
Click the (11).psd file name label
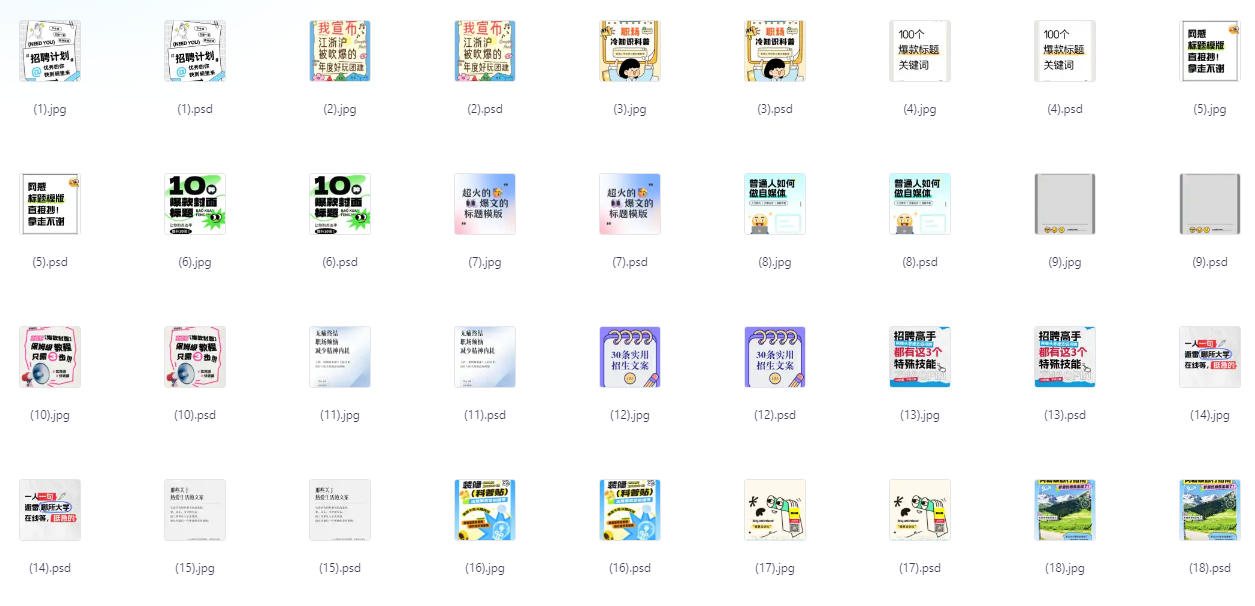tap(485, 415)
